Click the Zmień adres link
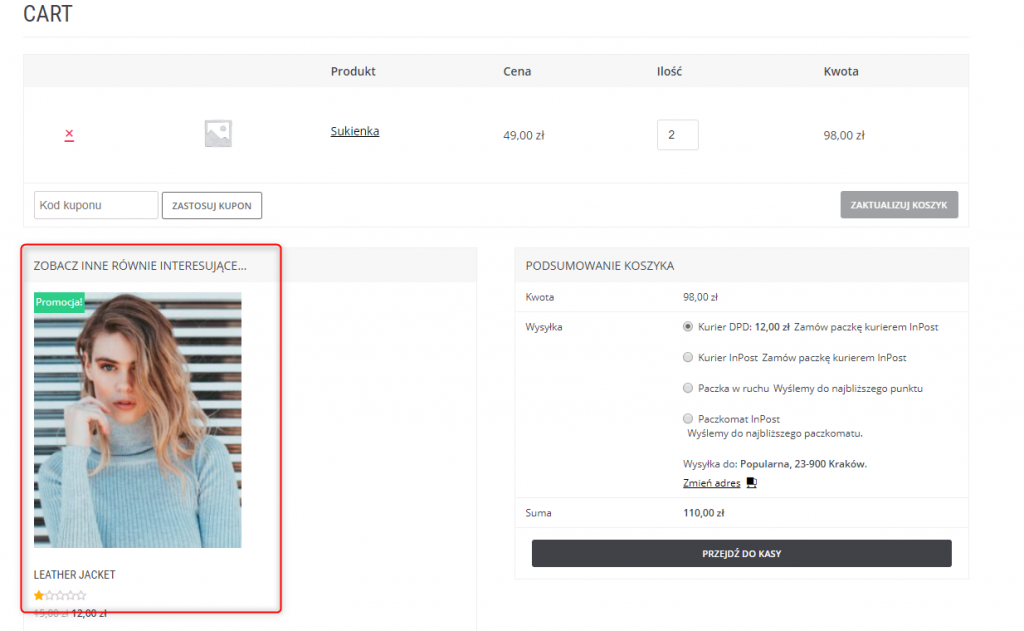This screenshot has height=631, width=1024. [712, 483]
